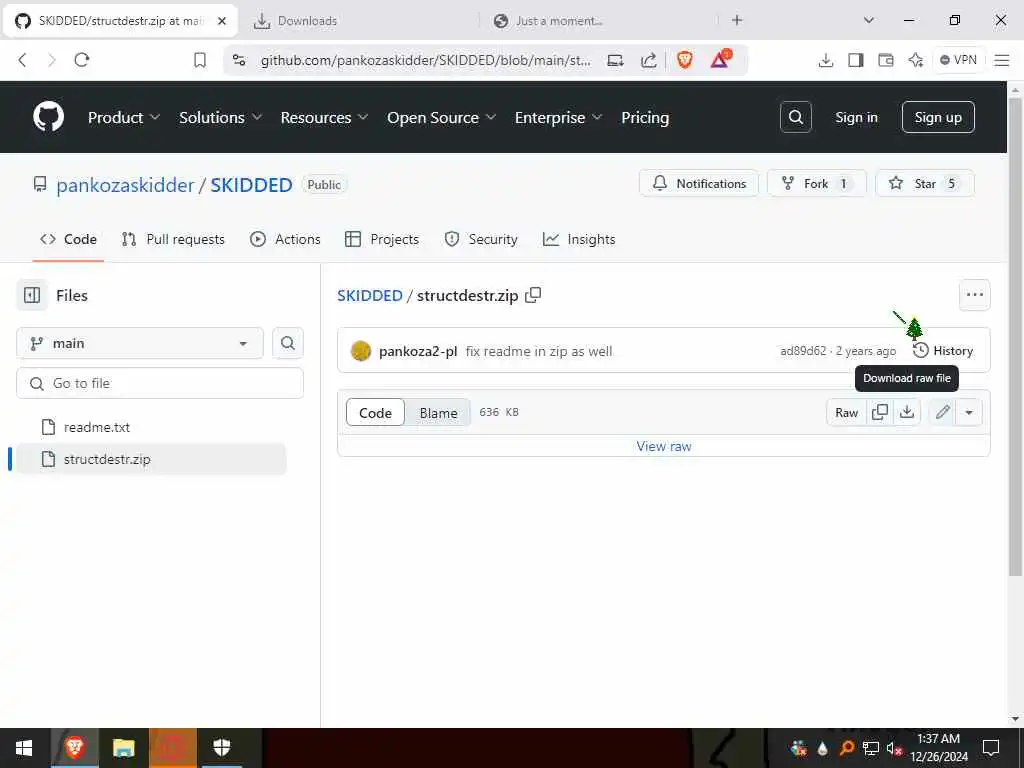Expand the Open Source menu
The image size is (1024, 768).
[x=441, y=118]
